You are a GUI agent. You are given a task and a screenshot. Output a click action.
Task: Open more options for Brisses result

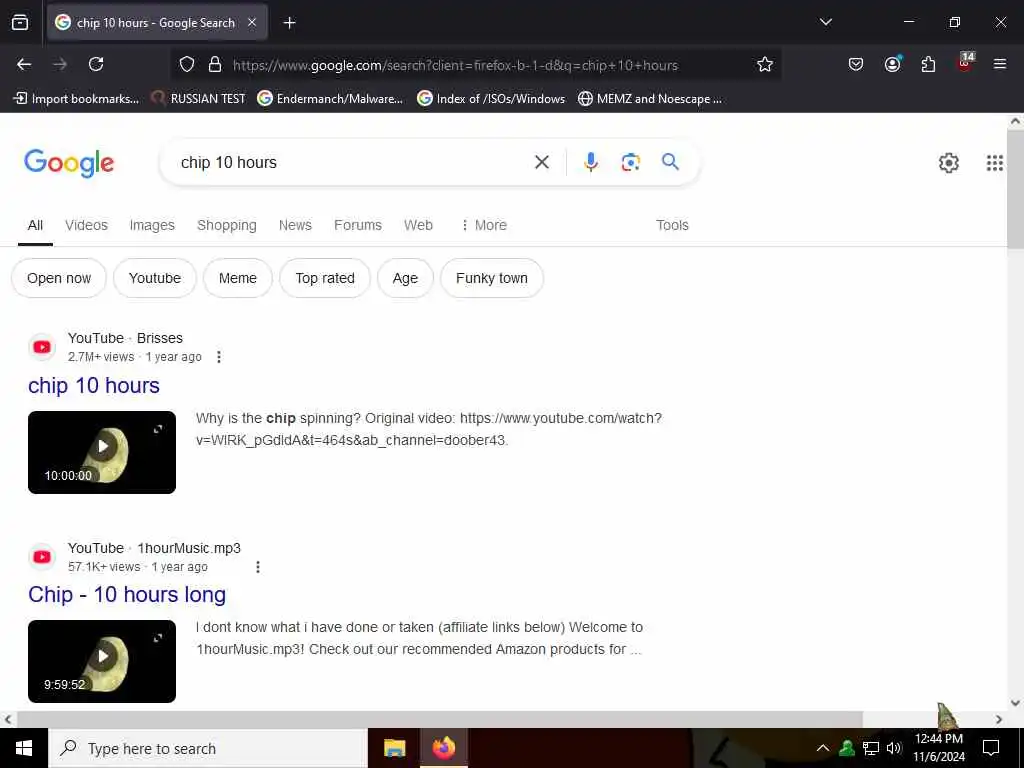click(219, 357)
